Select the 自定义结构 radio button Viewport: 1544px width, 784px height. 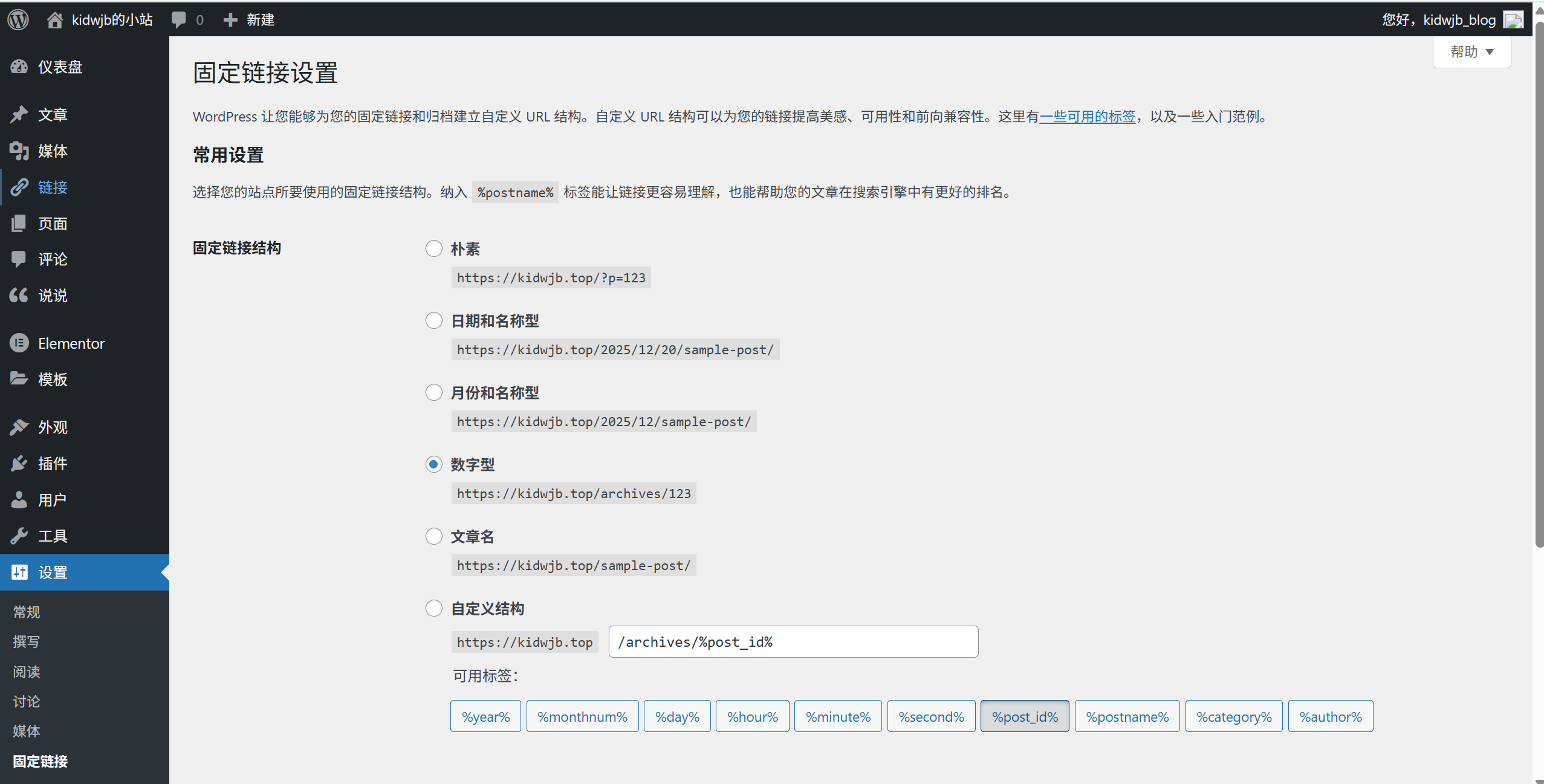coord(433,608)
